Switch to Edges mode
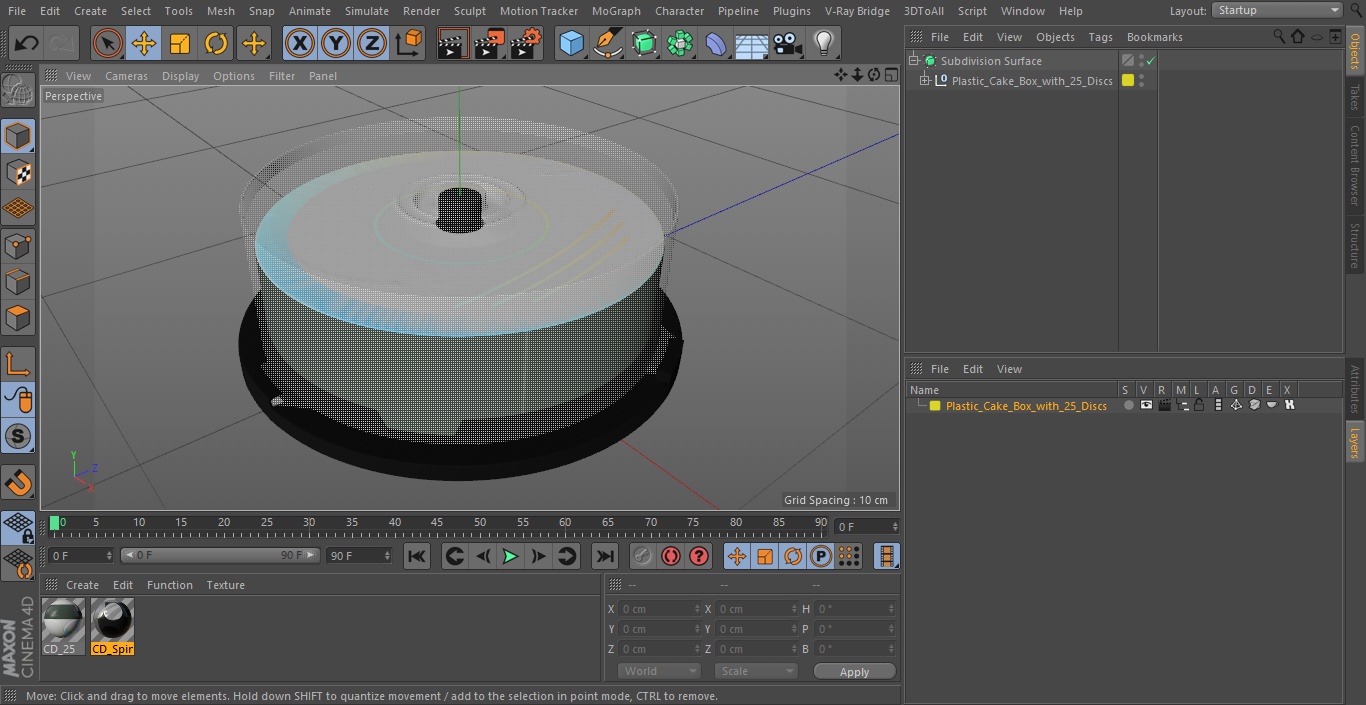 pyautogui.click(x=18, y=281)
